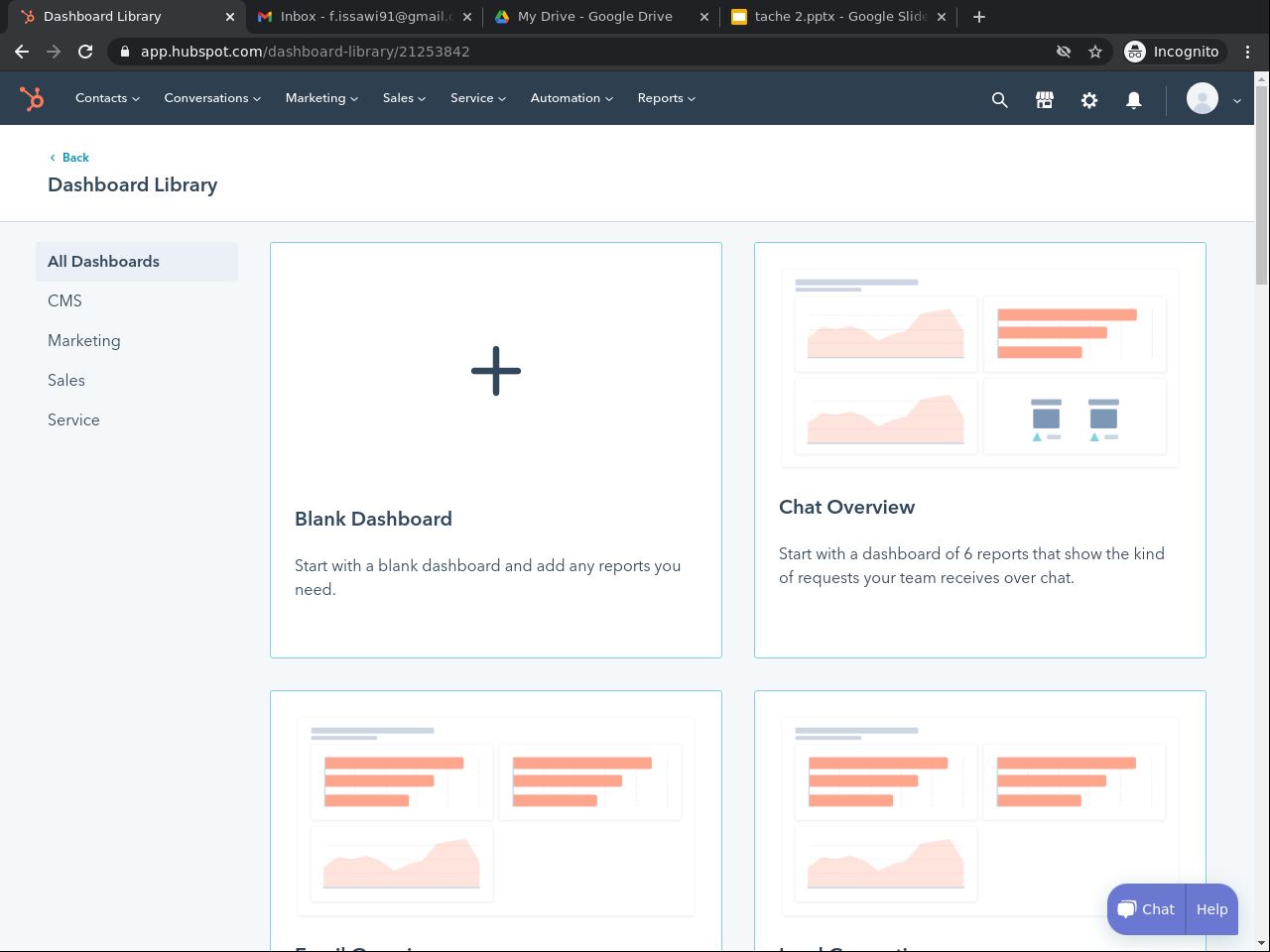1270x952 pixels.
Task: Open the Reports dropdown menu
Action: [x=666, y=98]
